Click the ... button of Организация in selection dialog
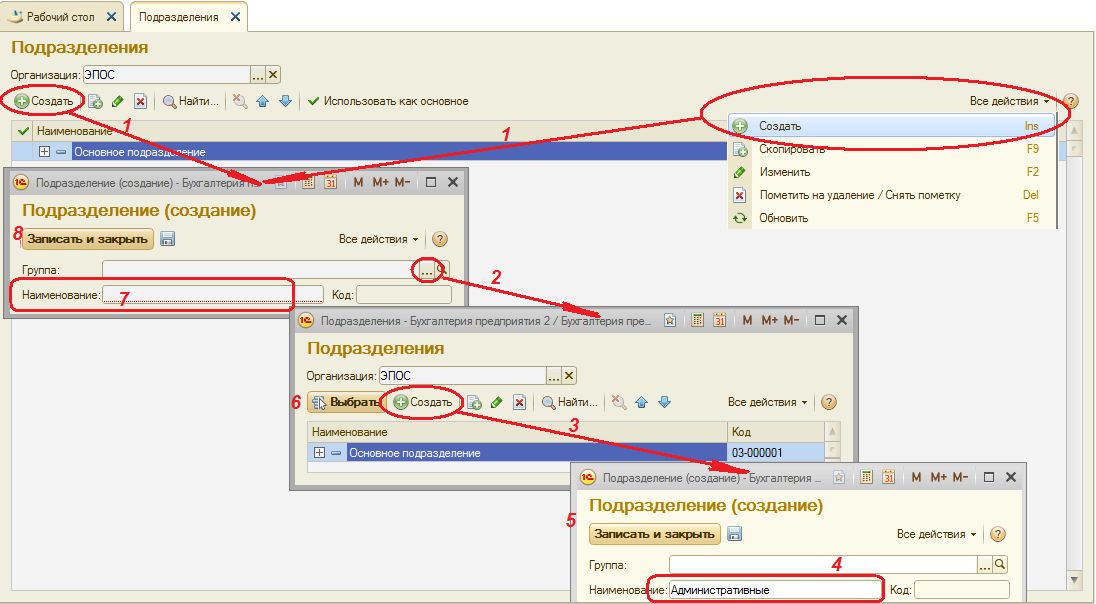The image size is (1096, 604). click(554, 376)
